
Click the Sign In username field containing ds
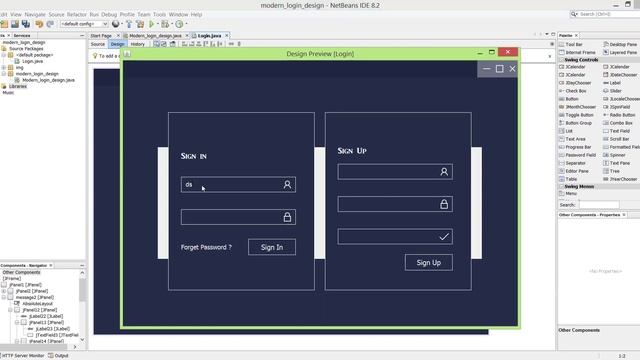(x=238, y=185)
